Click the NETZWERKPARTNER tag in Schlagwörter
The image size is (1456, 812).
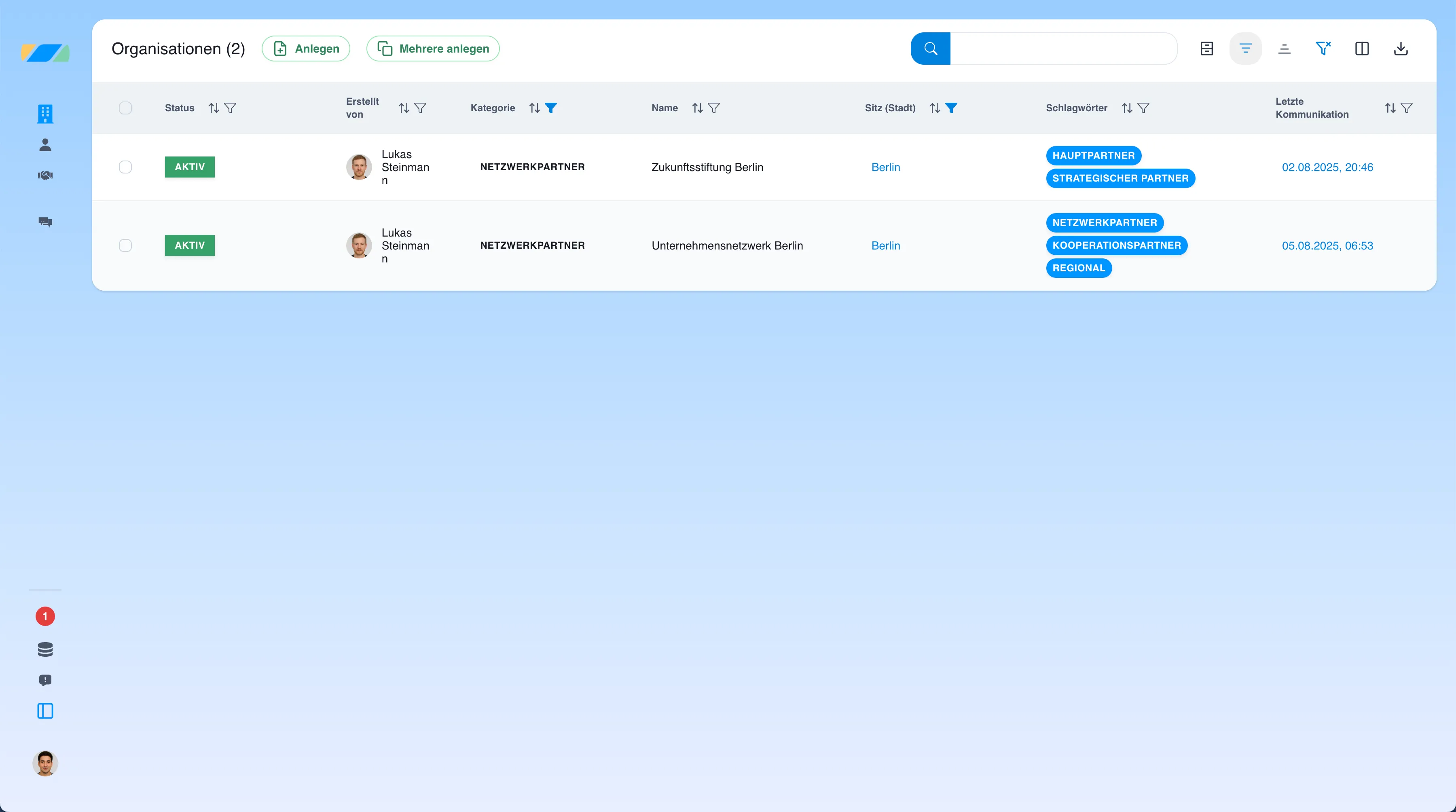pyautogui.click(x=1105, y=223)
